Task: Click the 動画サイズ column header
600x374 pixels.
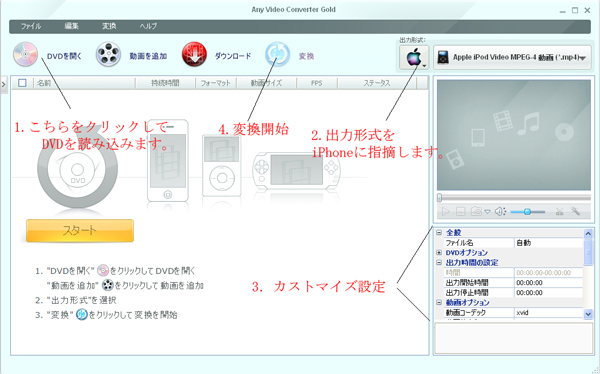Action: tap(266, 83)
